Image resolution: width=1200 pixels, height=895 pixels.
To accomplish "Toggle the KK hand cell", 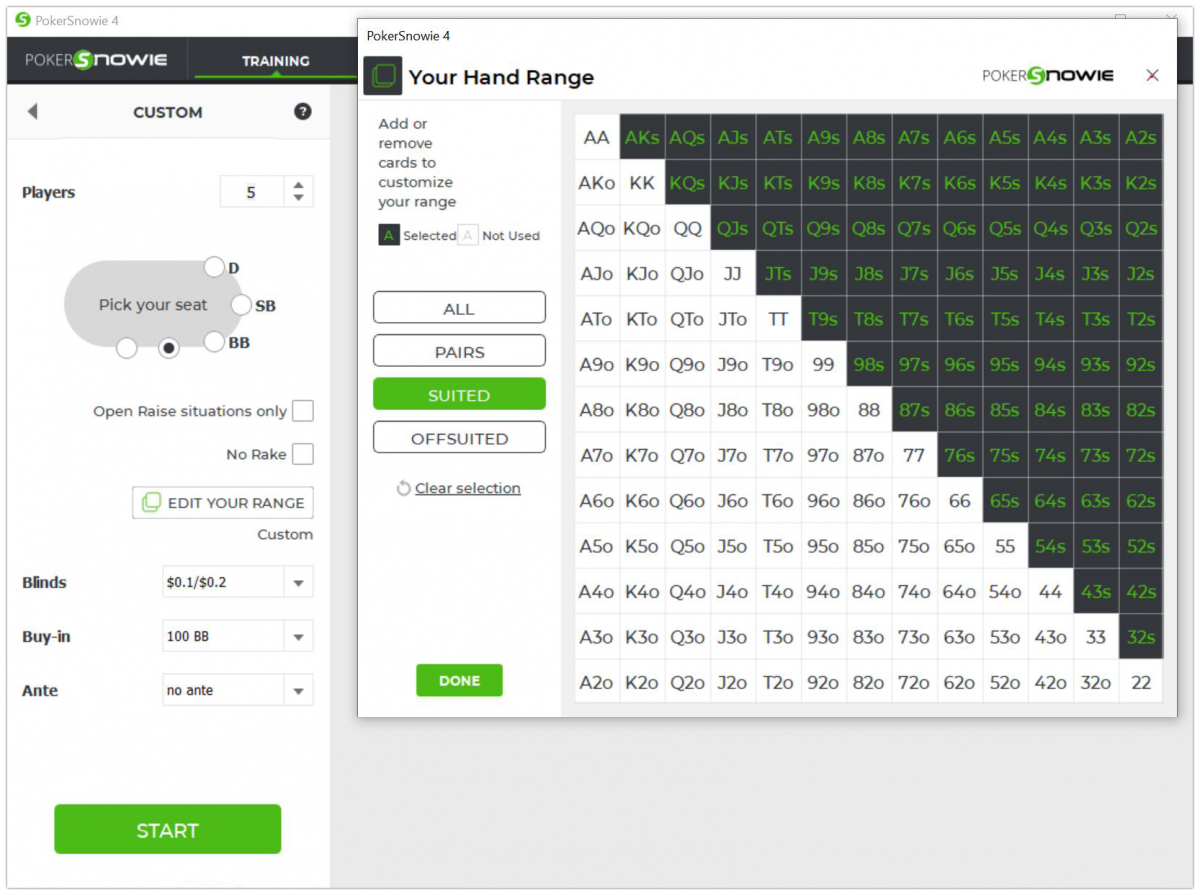I will [x=642, y=183].
